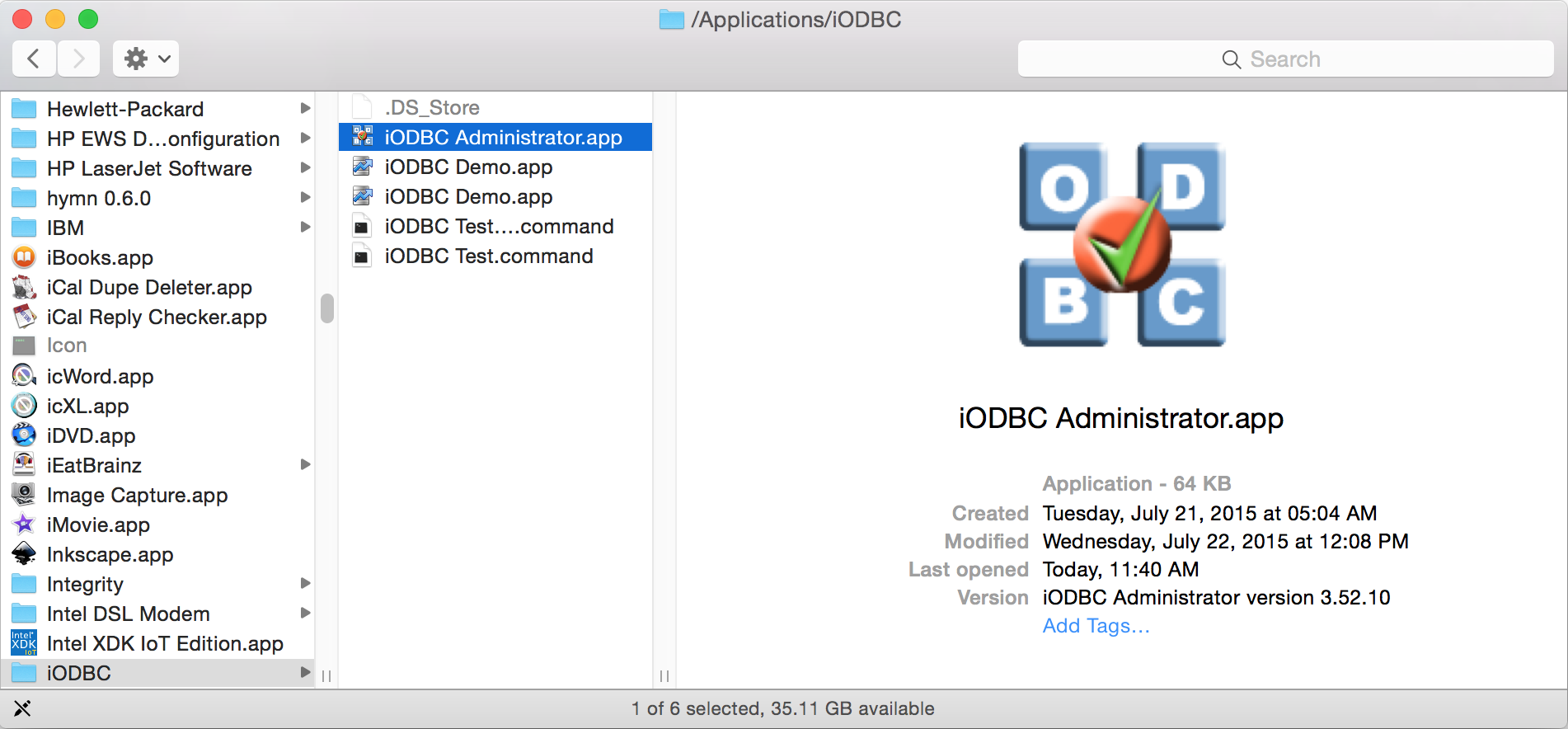Click the Version value in preview
Image resolution: width=1568 pixels, height=729 pixels.
tap(1216, 597)
